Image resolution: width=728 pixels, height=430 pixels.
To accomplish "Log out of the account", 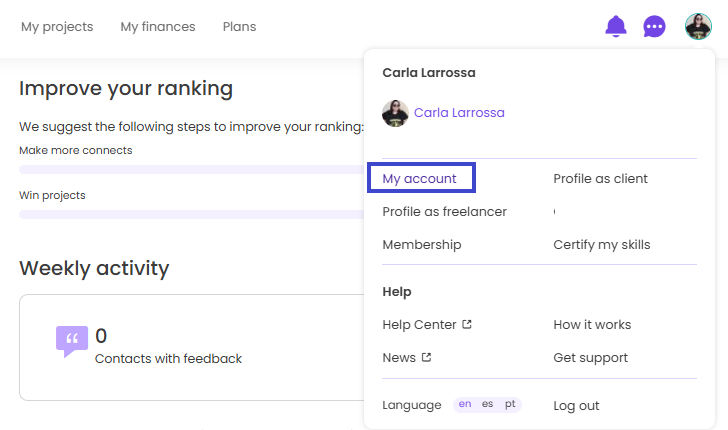I will pyautogui.click(x=576, y=406).
